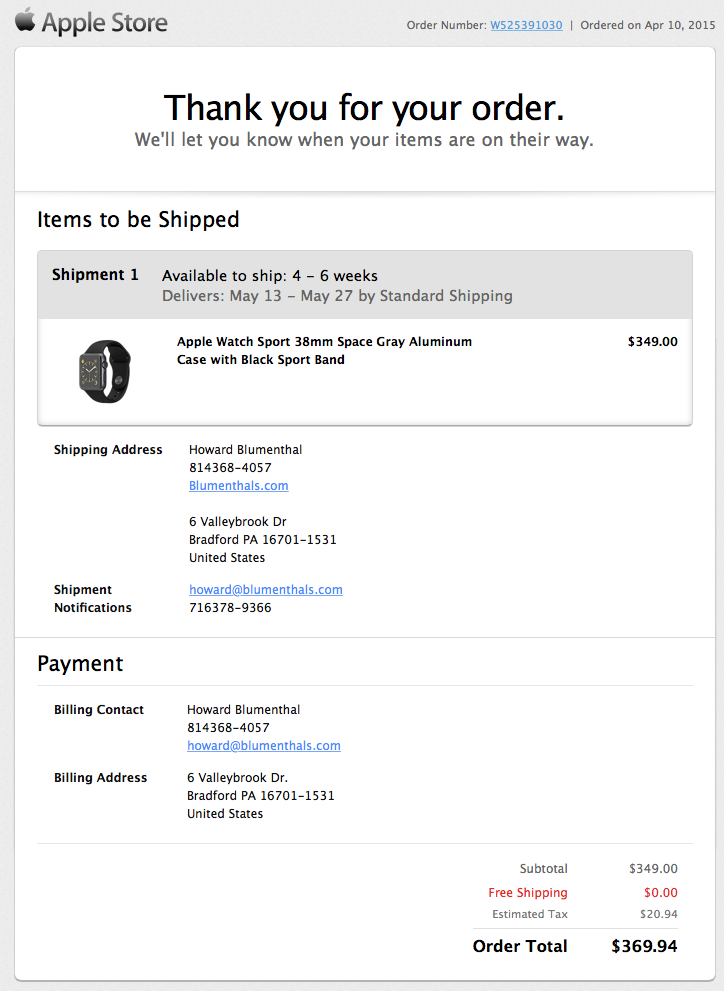Click the Estimated Tax amount $20.94

point(658,914)
